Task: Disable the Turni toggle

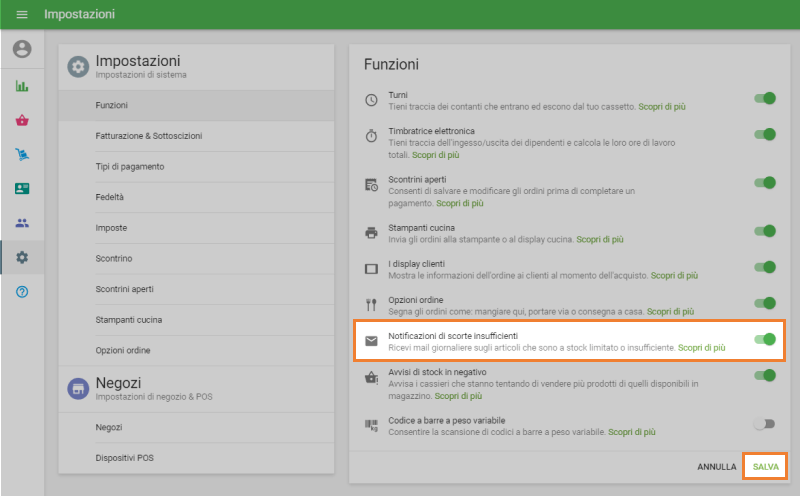Action: 765,99
